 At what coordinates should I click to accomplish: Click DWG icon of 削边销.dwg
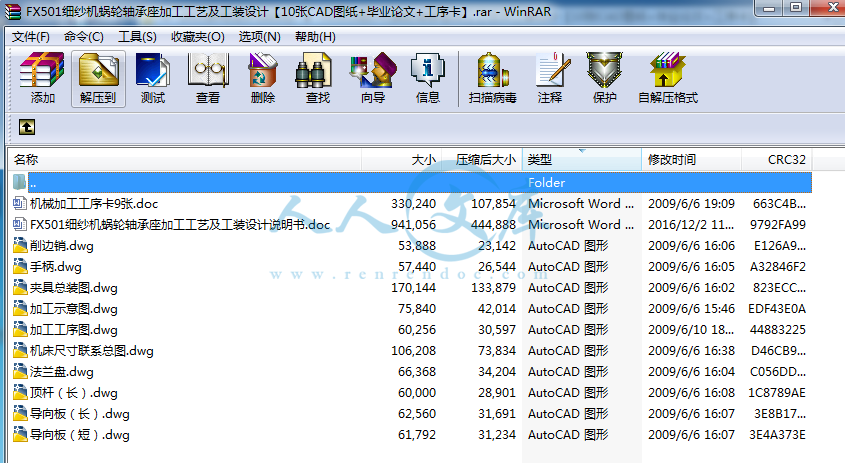tap(20, 245)
